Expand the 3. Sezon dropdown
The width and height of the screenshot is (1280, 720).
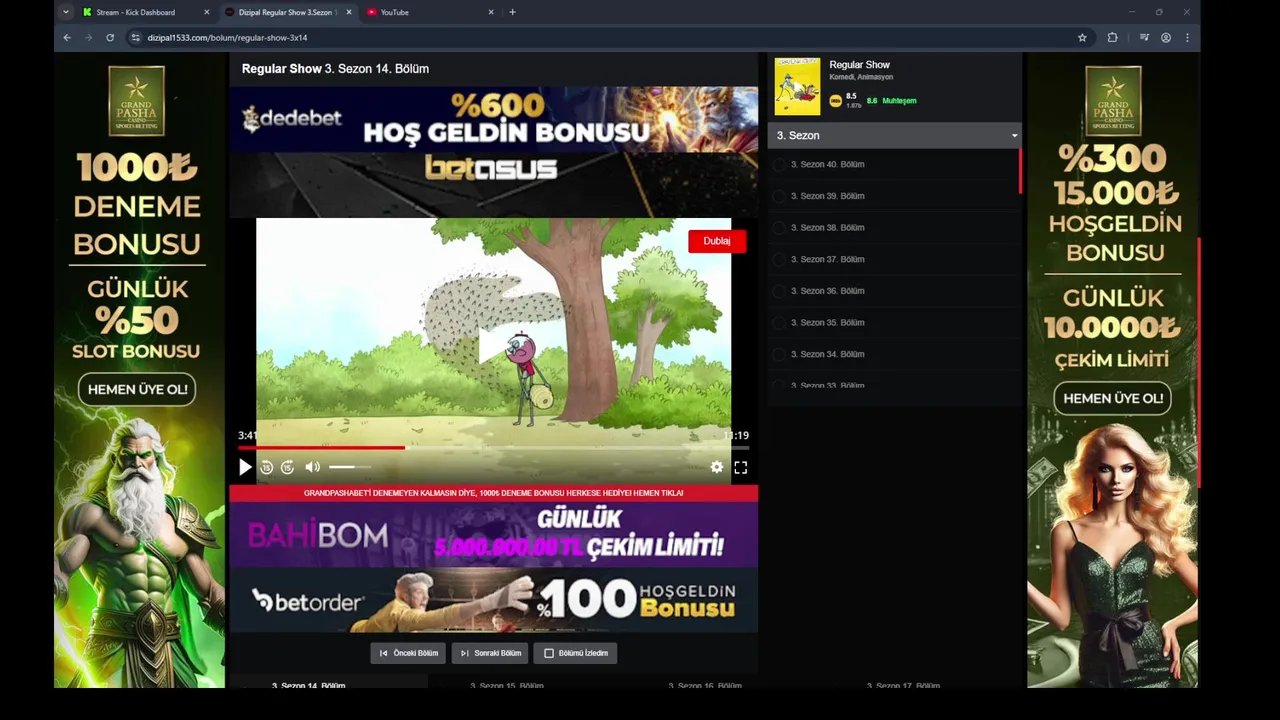(x=894, y=135)
